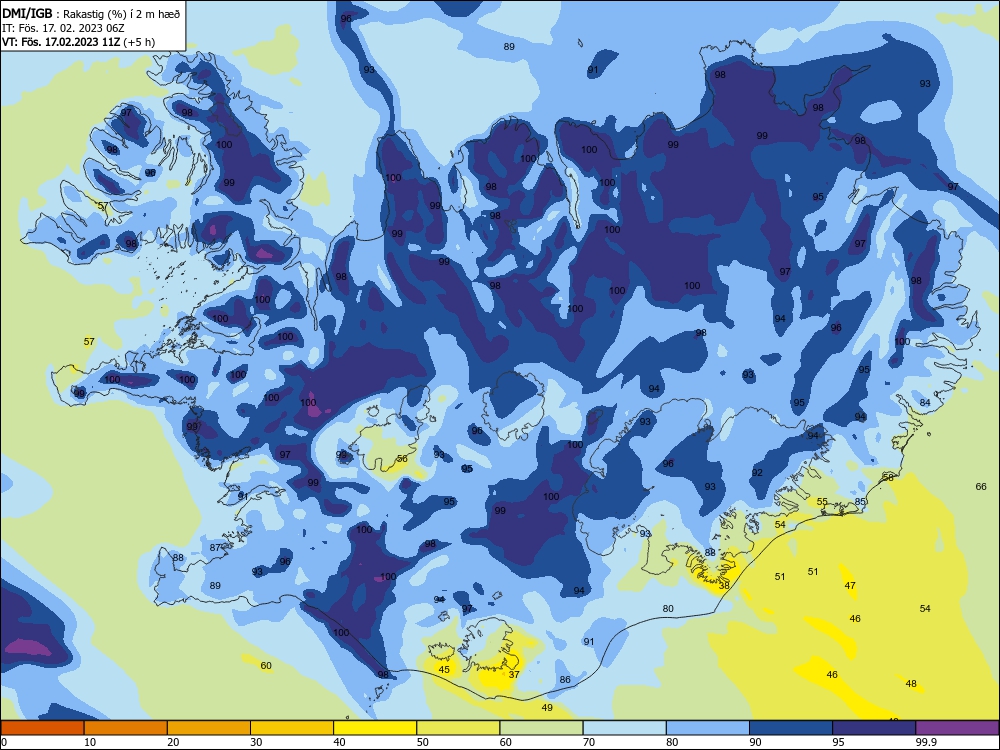The width and height of the screenshot is (1000, 750).
Task: Click the humidity value '45' on the map
Action: [444, 669]
